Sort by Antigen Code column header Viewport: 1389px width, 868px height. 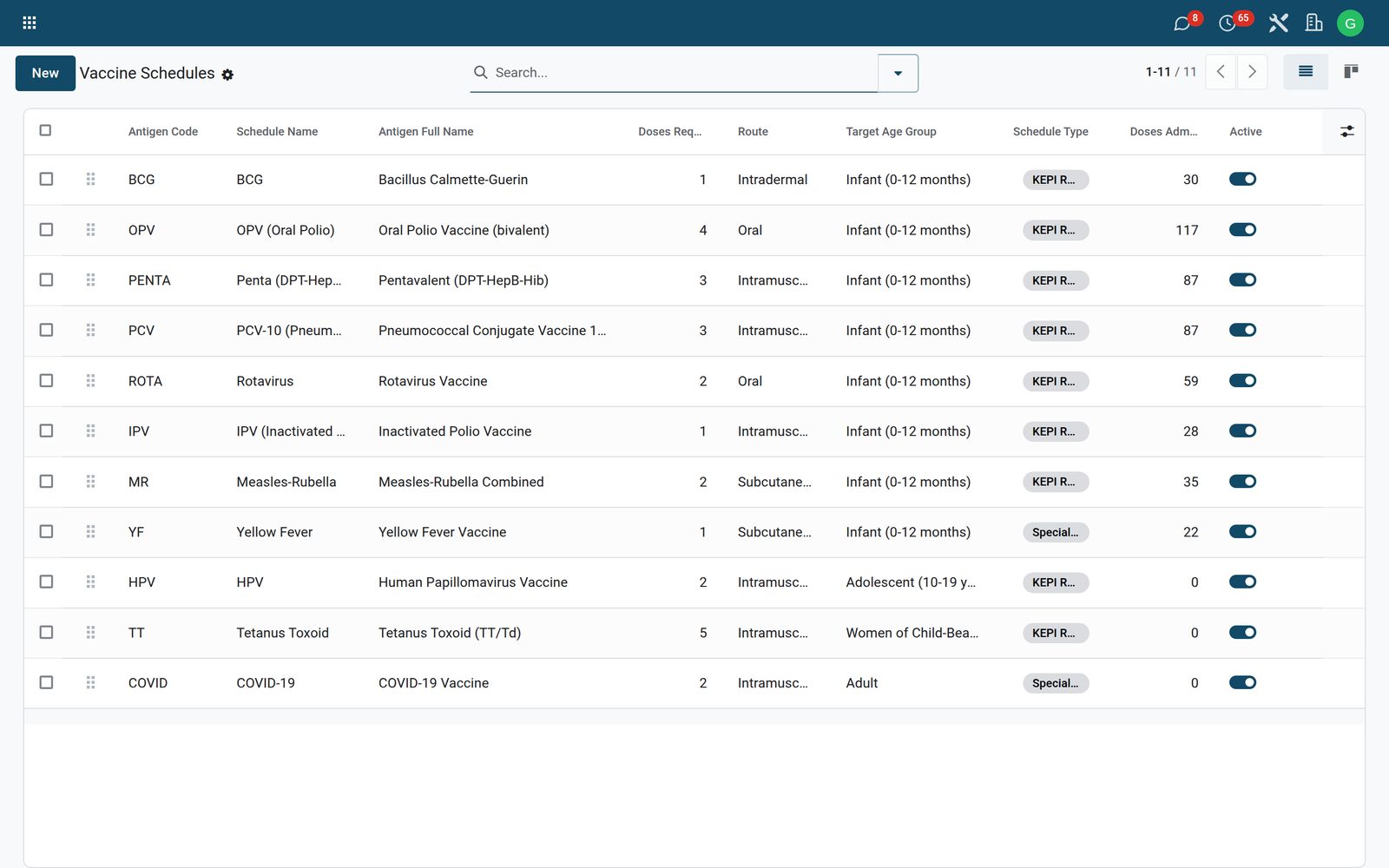(x=163, y=132)
